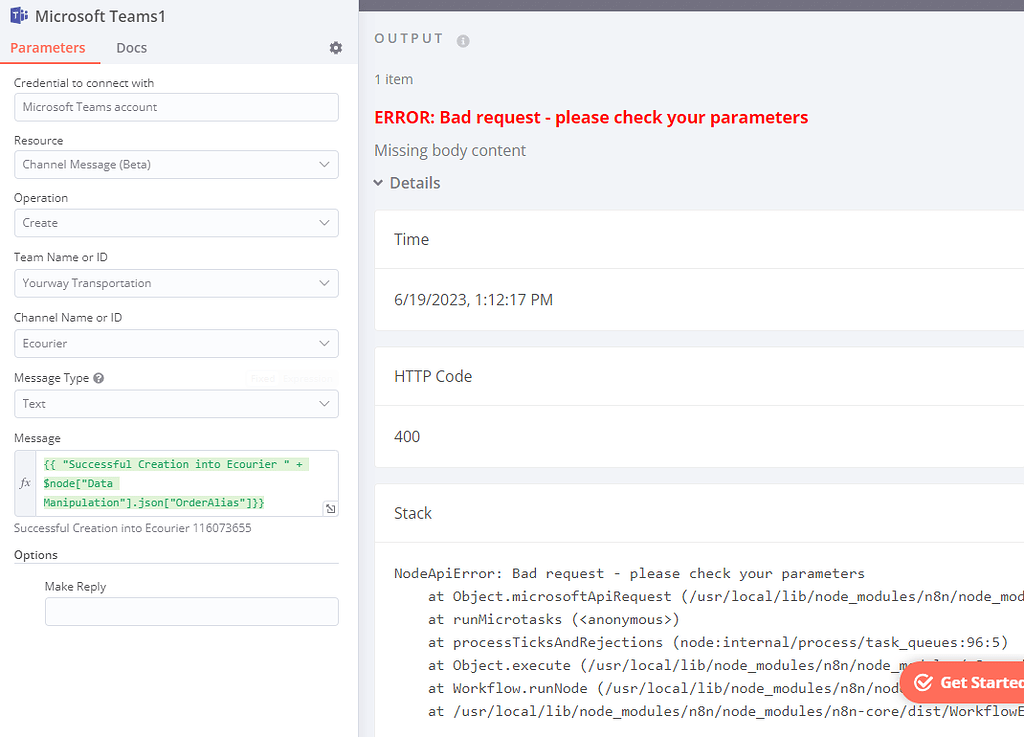Open the expanded expression editor icon
Image resolution: width=1024 pixels, height=737 pixels.
(330, 508)
